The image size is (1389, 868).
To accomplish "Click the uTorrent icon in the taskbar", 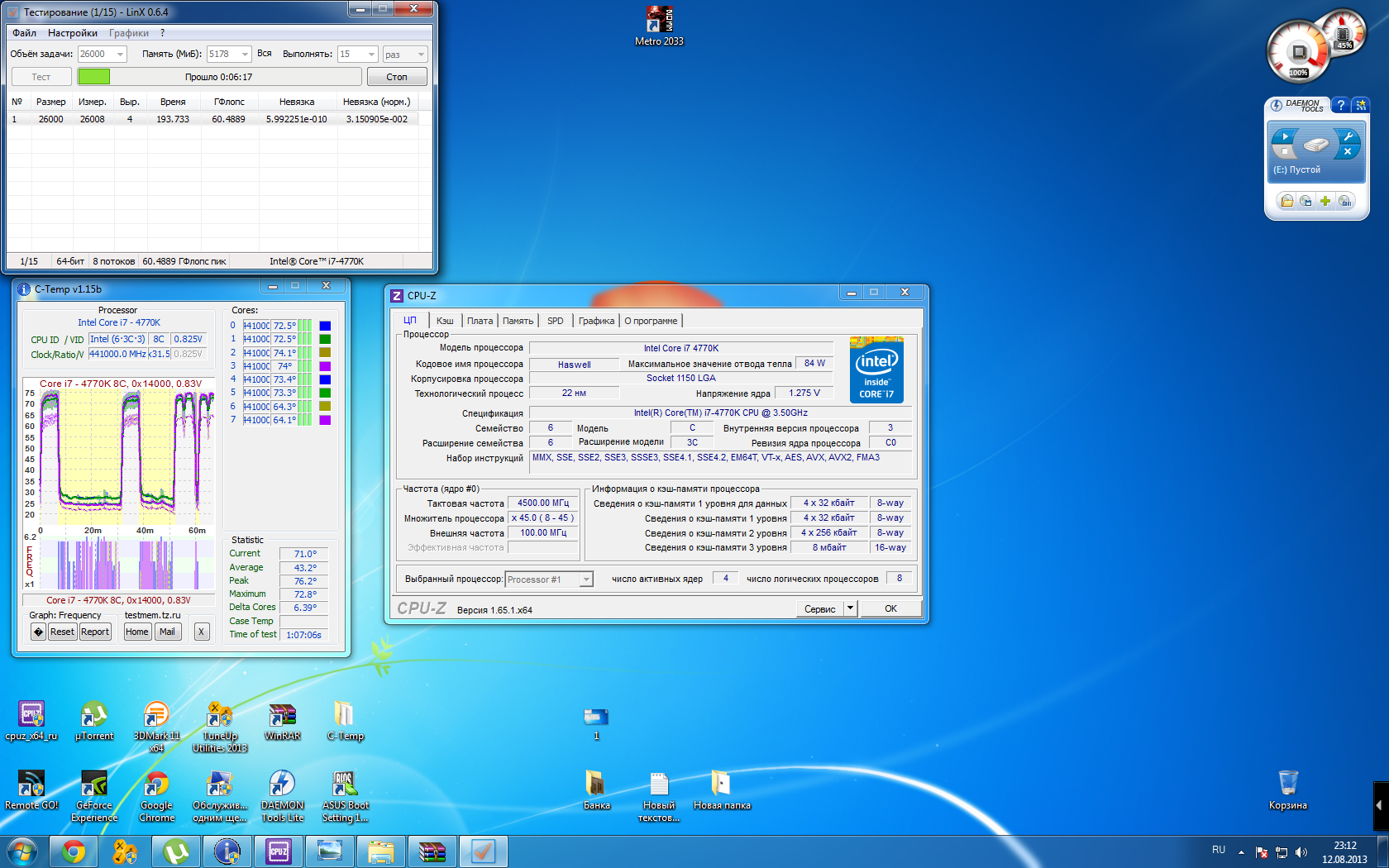I will [x=176, y=851].
